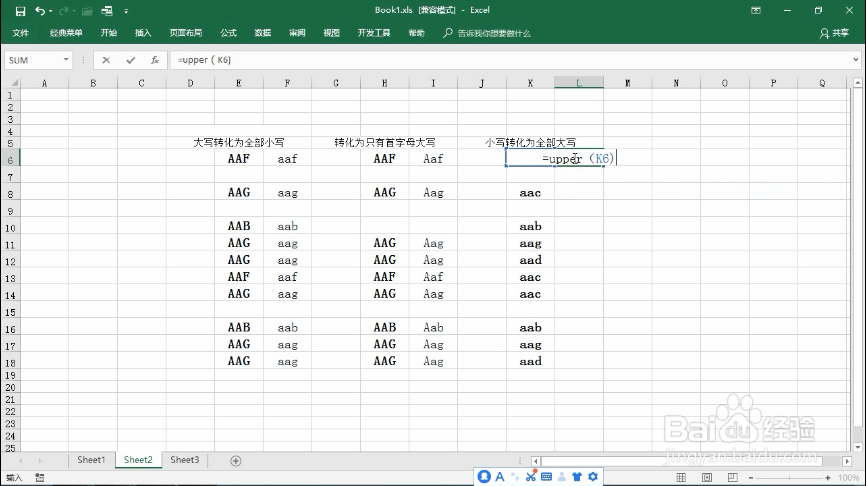Switch to the 审阅 ribbon tab
Screen dimensions: 866x486
tap(297, 33)
